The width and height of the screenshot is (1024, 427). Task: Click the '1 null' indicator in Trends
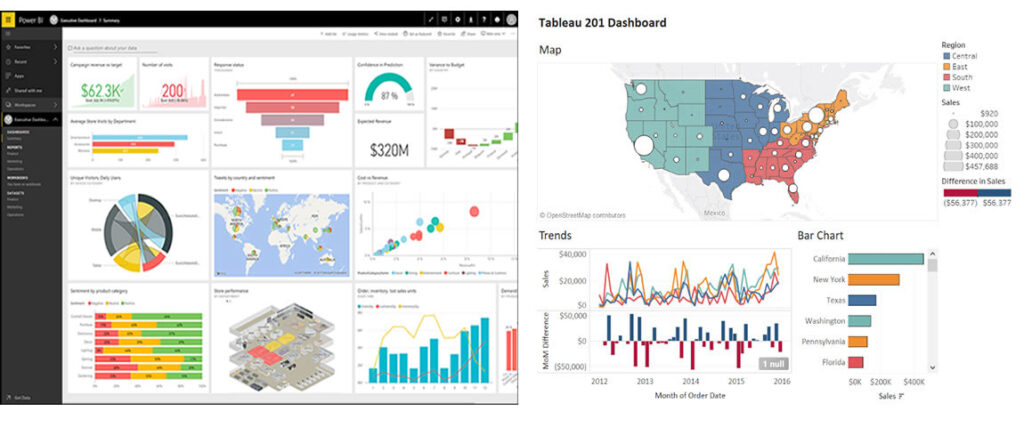(773, 364)
